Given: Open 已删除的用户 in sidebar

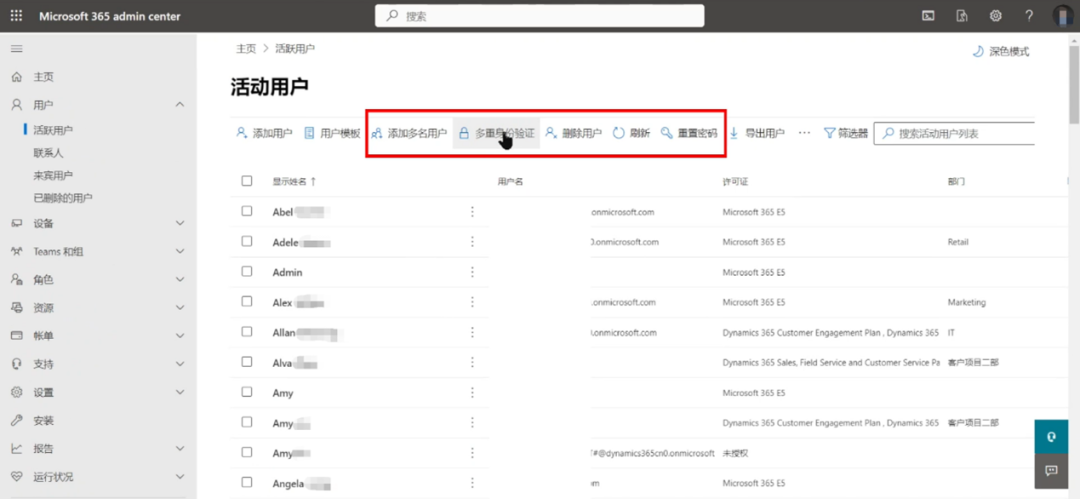Looking at the screenshot, I should (63, 198).
